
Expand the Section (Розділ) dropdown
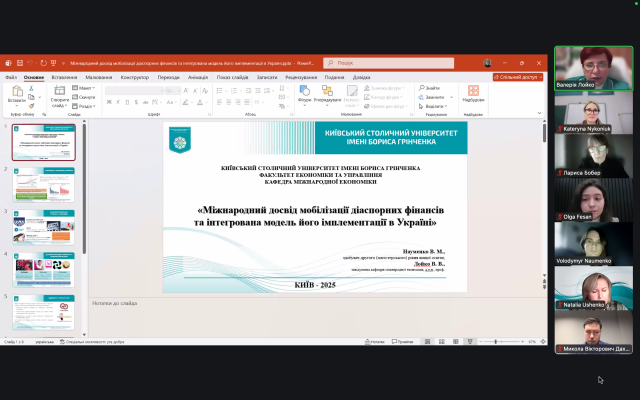pyautogui.click(x=86, y=106)
